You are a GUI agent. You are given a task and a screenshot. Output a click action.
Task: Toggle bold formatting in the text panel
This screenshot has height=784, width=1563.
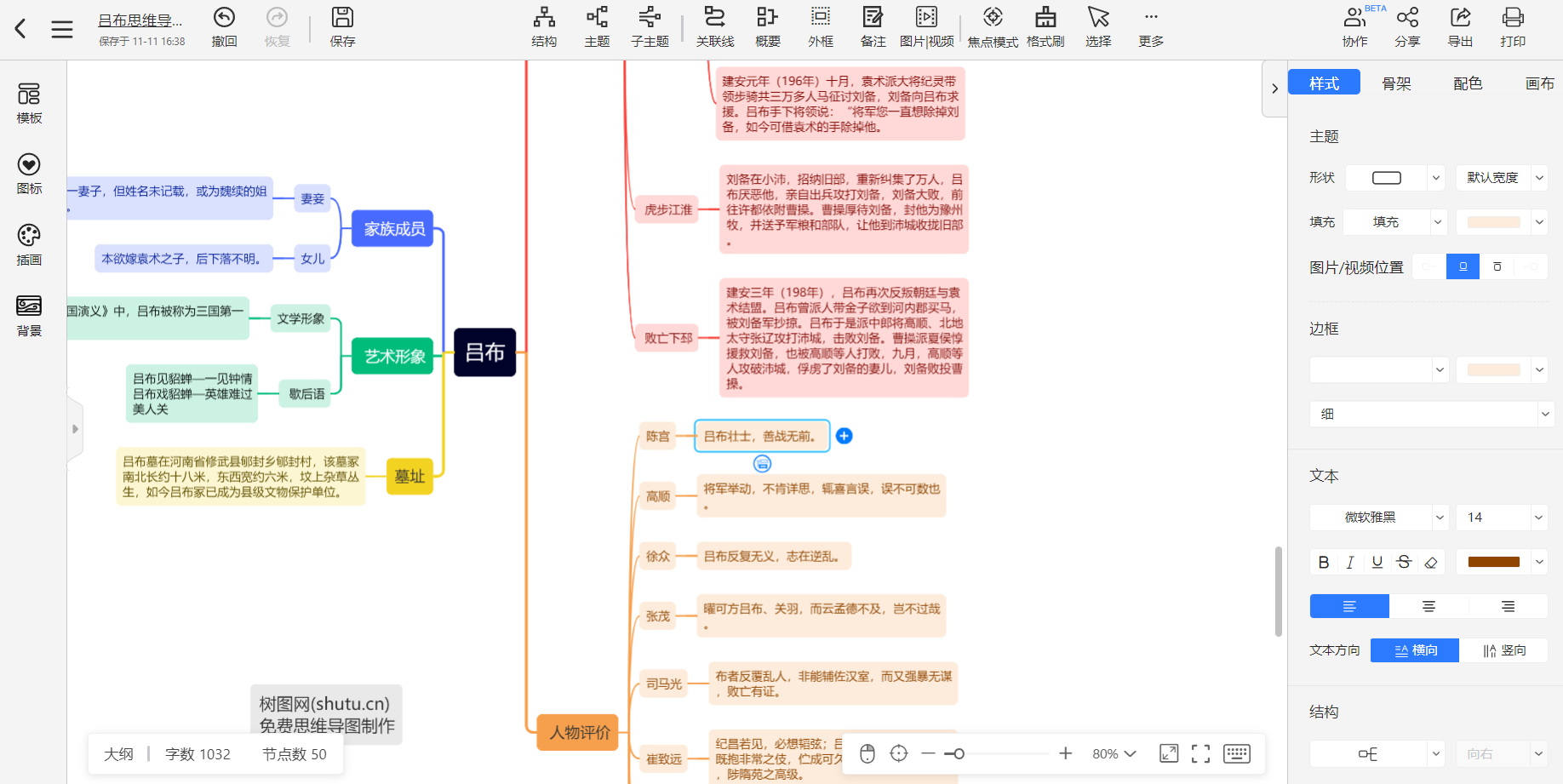(1323, 562)
